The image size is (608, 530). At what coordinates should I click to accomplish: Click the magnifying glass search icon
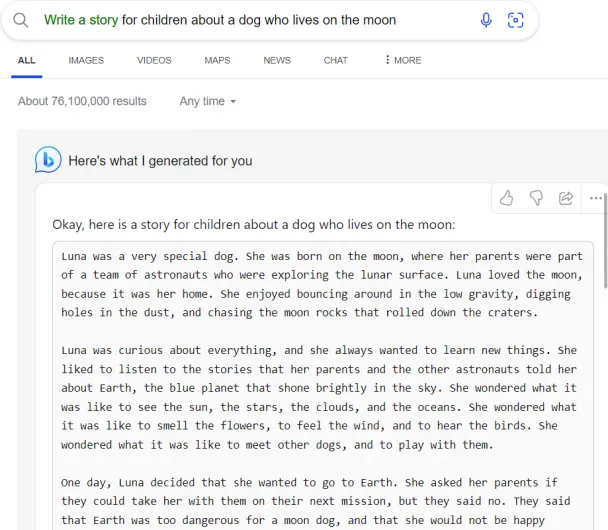[21, 20]
